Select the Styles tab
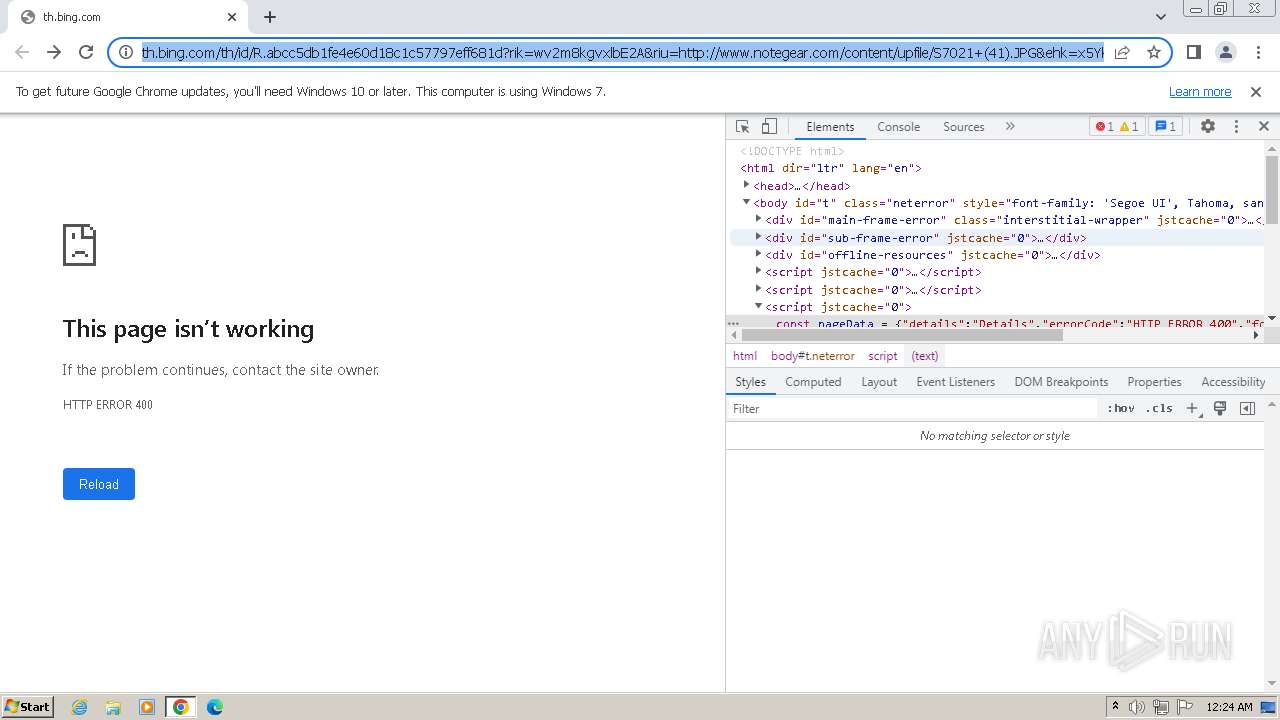 click(x=750, y=382)
